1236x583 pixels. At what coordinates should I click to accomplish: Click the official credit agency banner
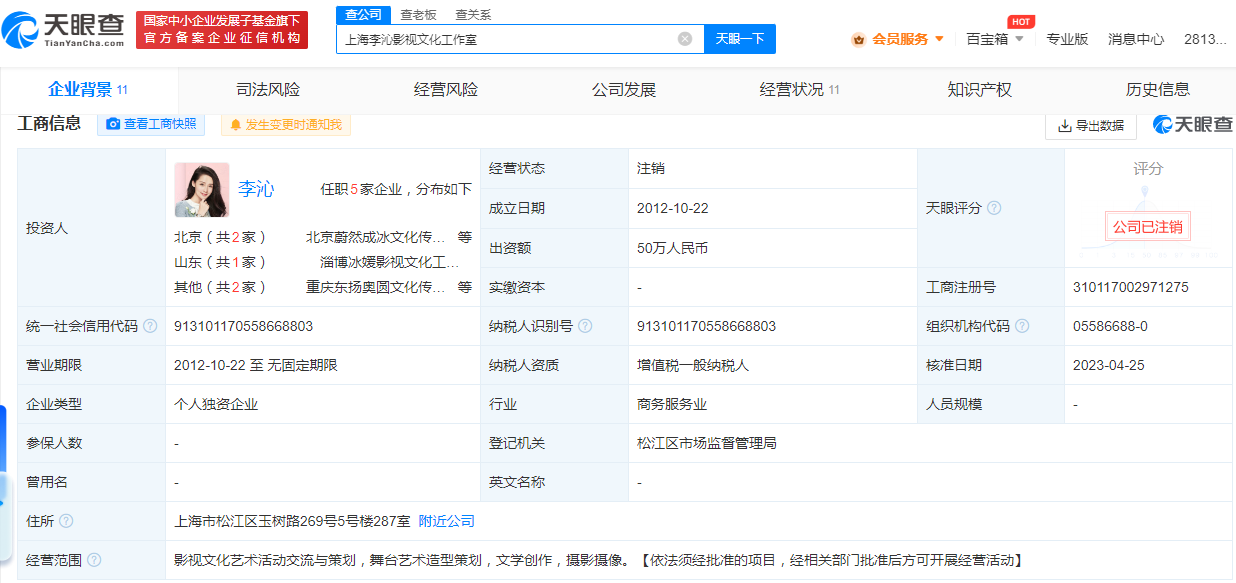click(222, 30)
